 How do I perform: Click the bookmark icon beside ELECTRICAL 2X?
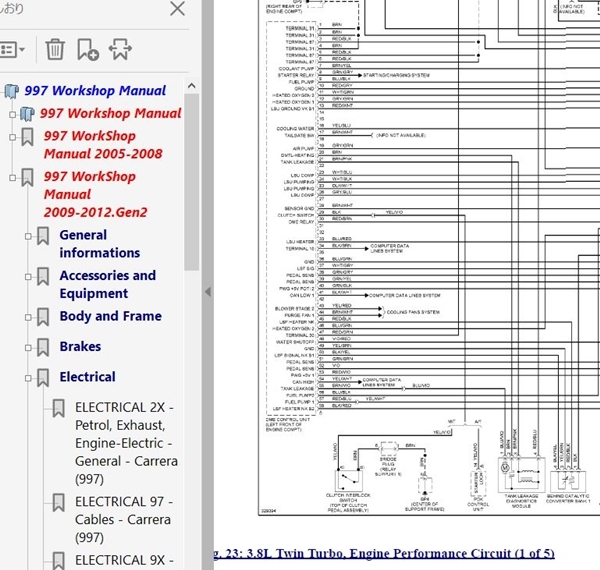(x=59, y=408)
